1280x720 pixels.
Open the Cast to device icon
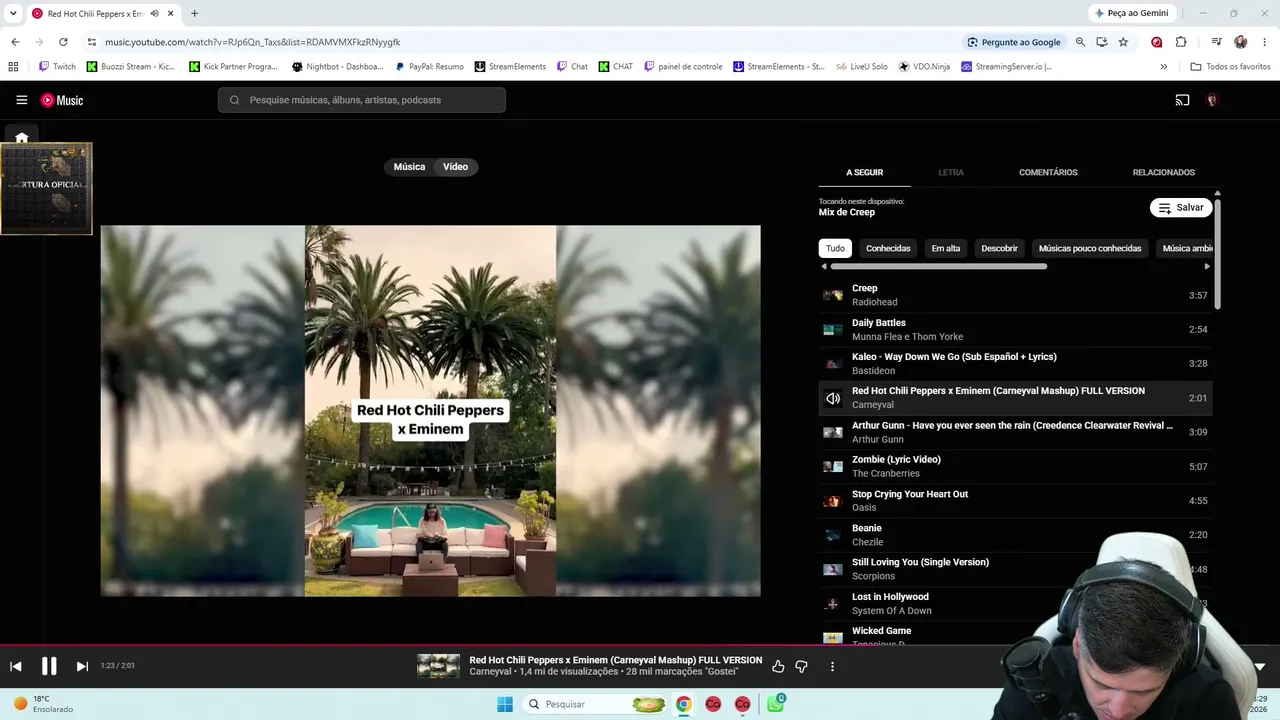pos(1182,100)
